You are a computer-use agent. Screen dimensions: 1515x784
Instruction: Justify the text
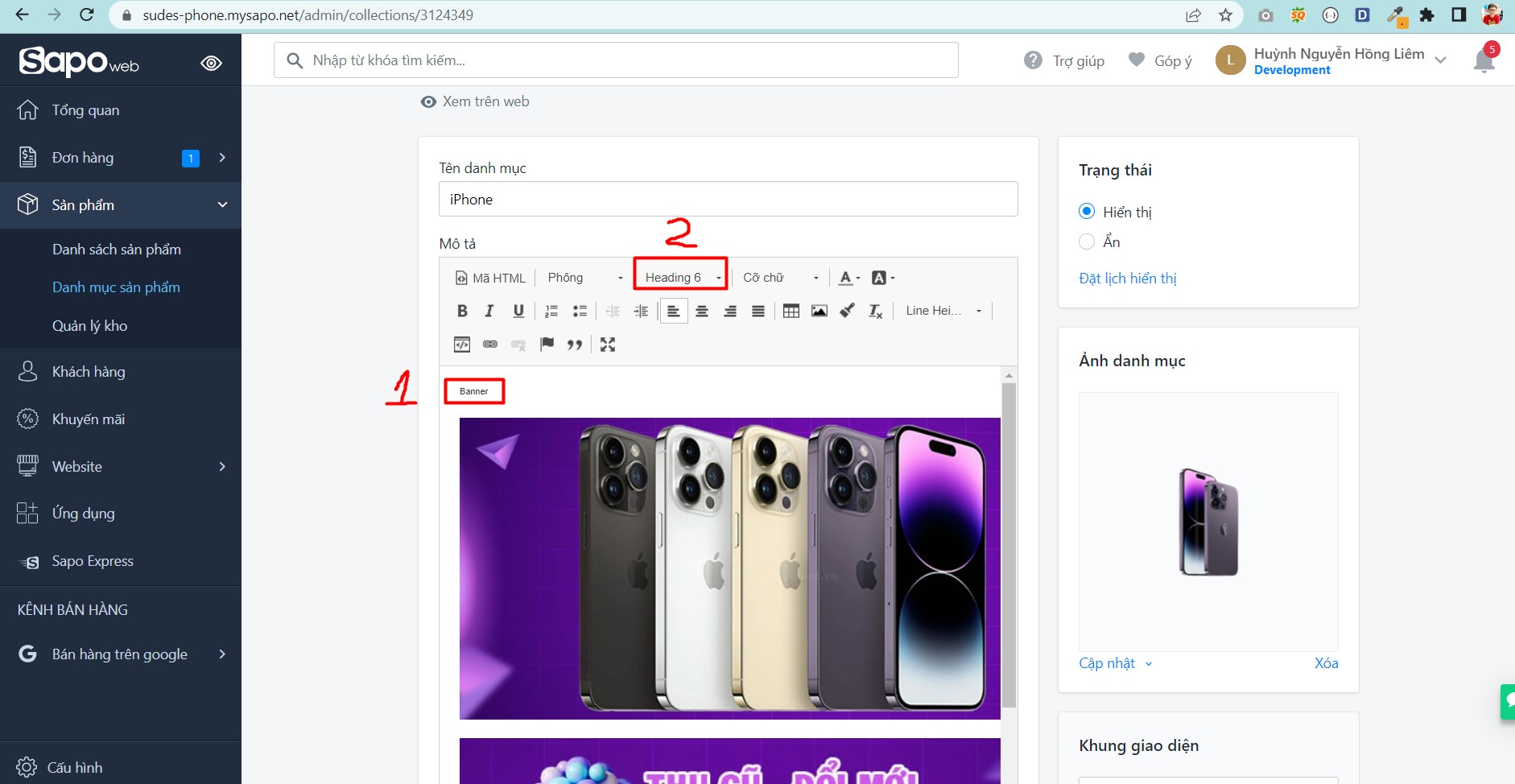click(x=758, y=311)
